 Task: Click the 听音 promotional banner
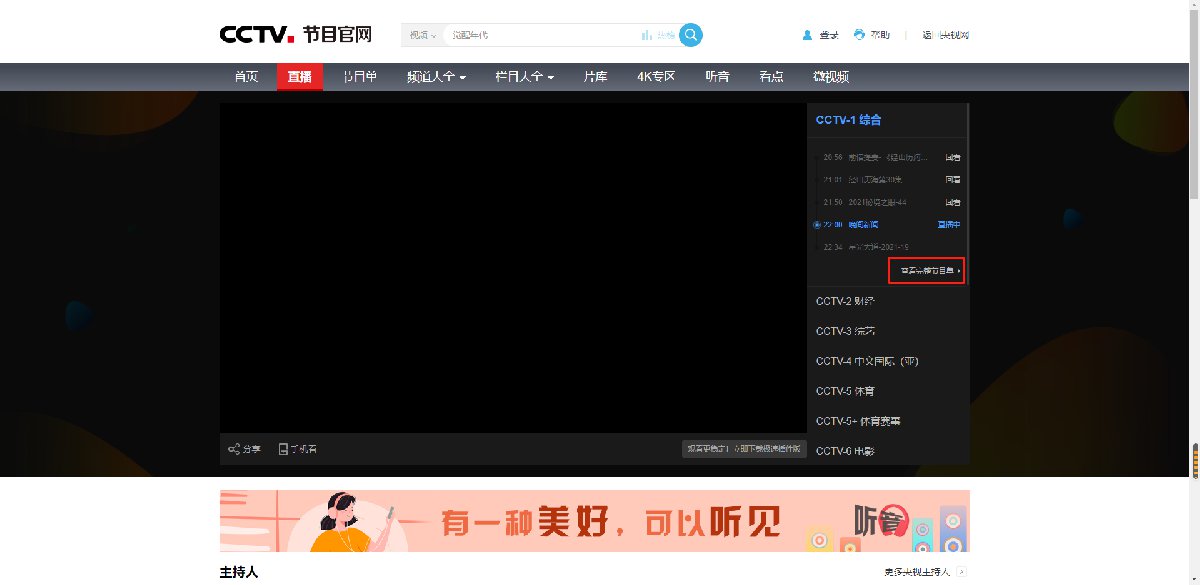(x=594, y=520)
